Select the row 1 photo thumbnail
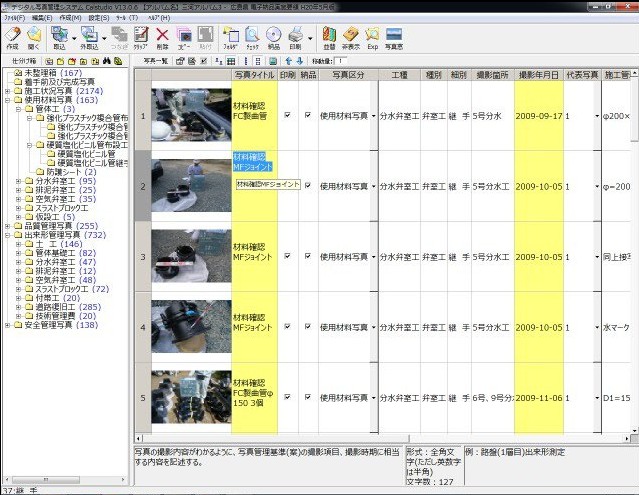Viewport: 639px width, 495px height. point(191,115)
